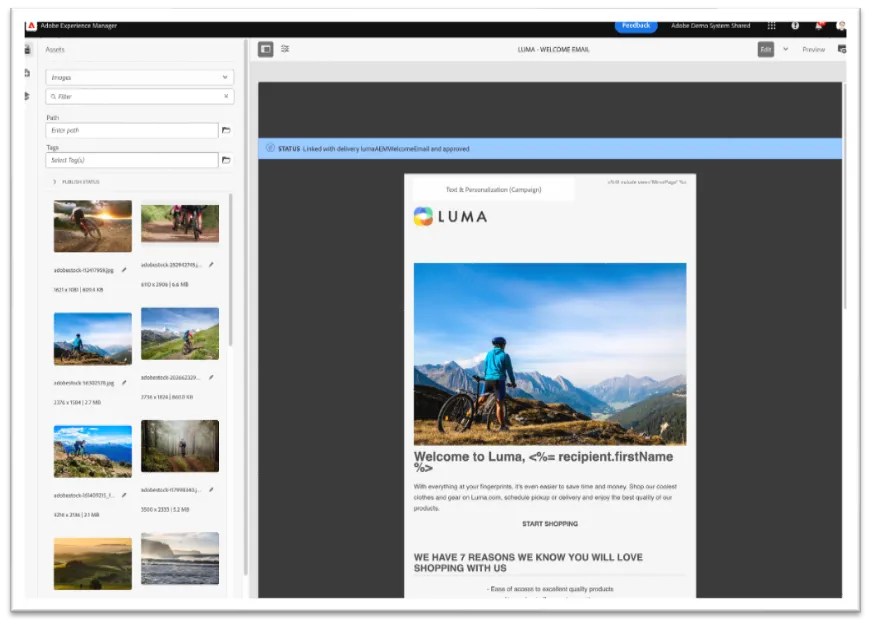872x626 pixels.
Task: Open Adobe Demo System Shared tenant menu
Action: (710, 26)
